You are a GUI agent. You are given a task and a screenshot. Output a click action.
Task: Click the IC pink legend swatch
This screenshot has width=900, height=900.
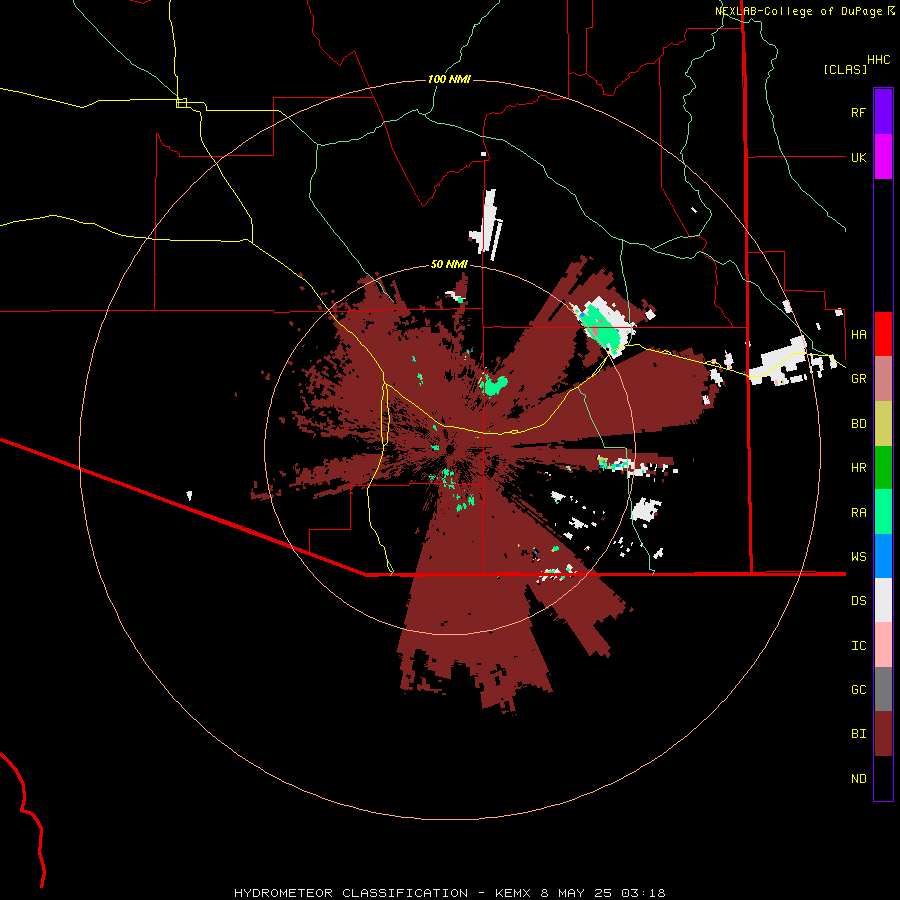883,645
